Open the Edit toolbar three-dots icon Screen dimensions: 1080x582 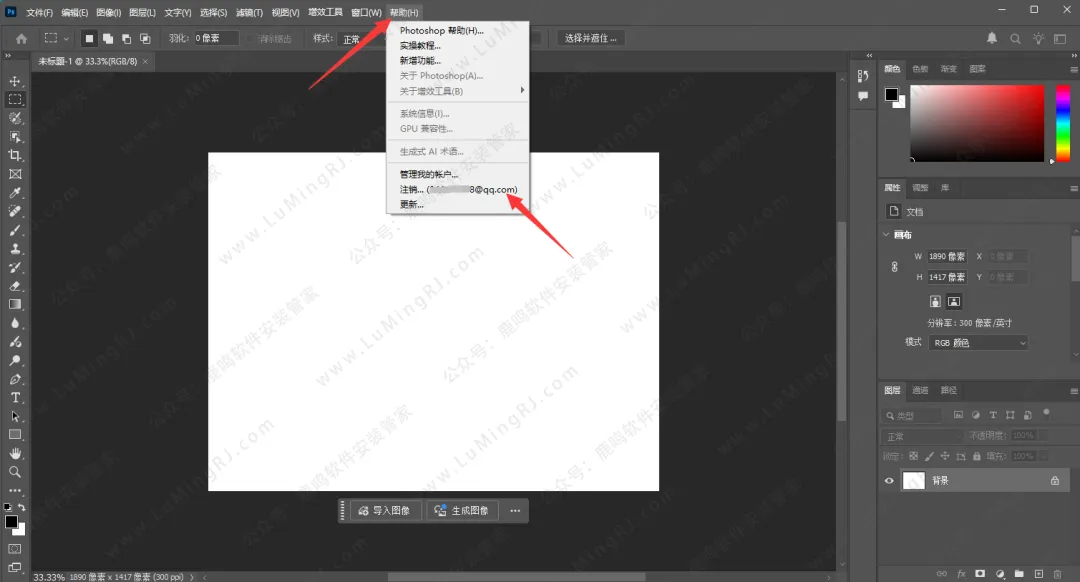click(15, 490)
